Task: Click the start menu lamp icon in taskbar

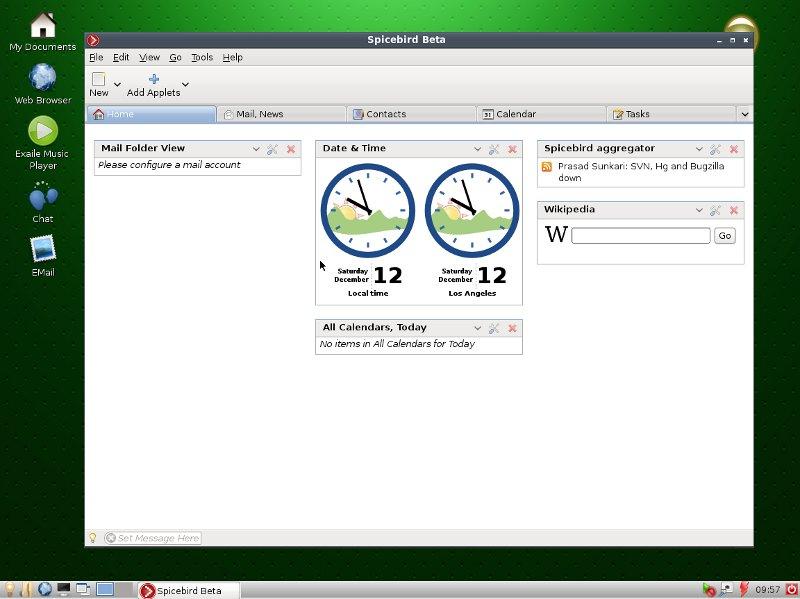Action: [9, 589]
